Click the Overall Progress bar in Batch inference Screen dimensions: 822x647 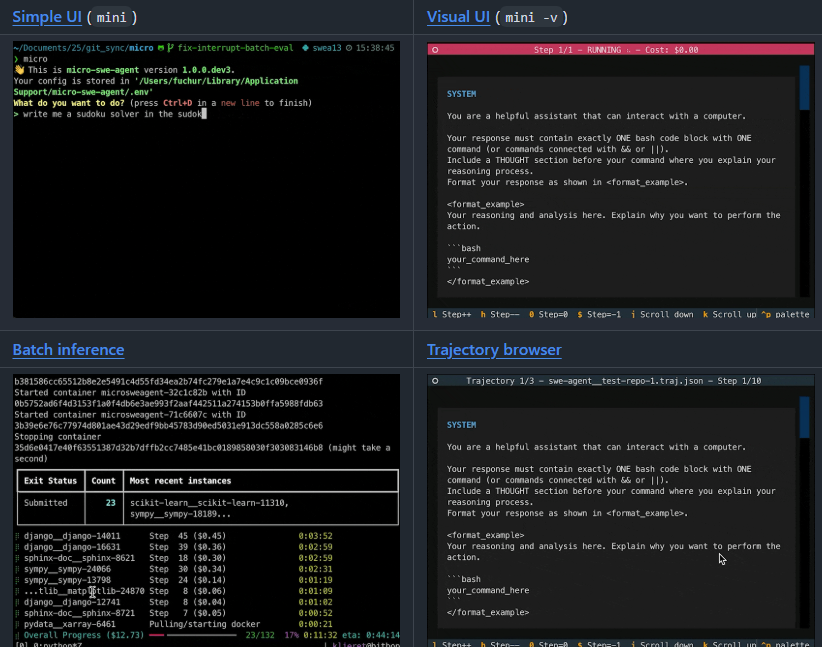(x=192, y=635)
